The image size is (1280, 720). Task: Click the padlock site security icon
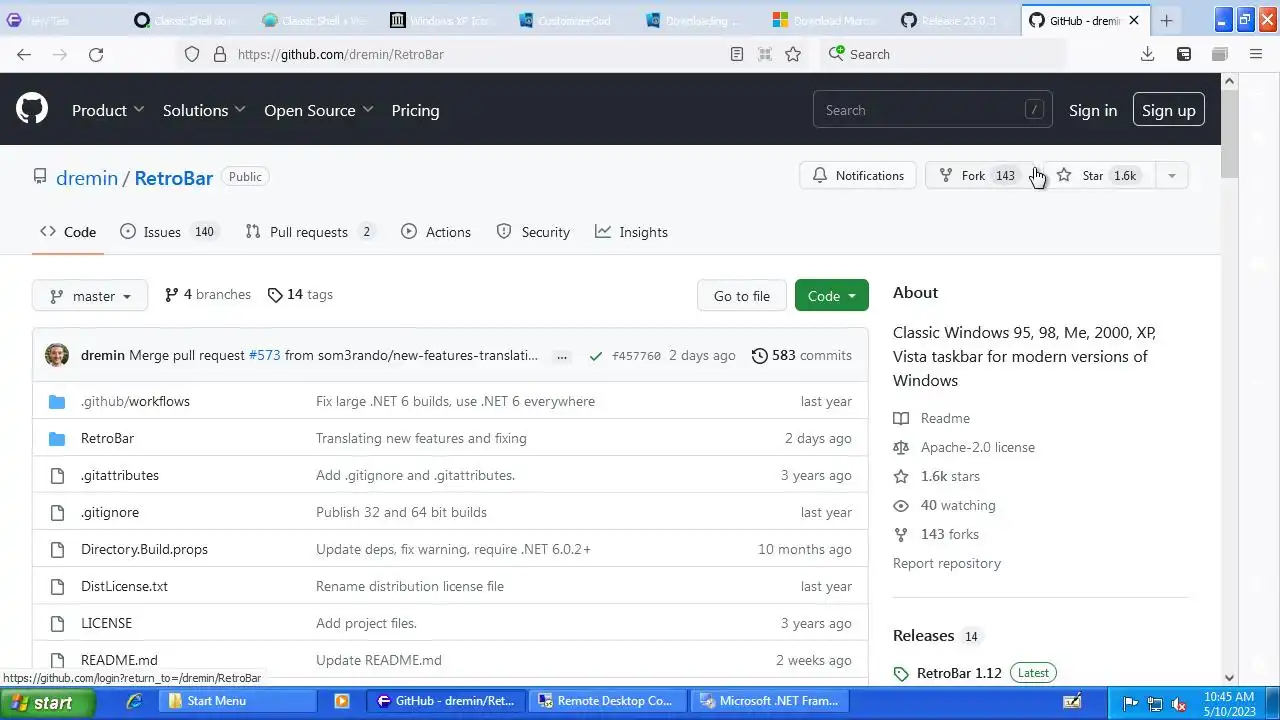[220, 54]
